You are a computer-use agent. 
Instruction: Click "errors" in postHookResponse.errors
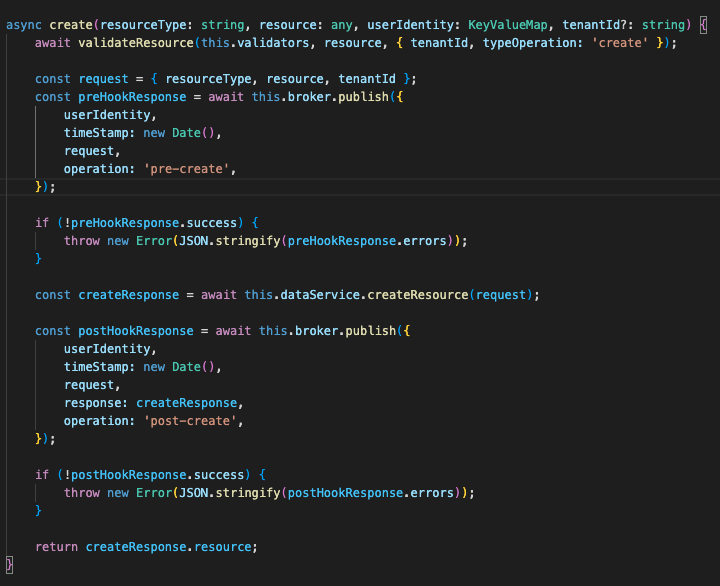(432, 493)
